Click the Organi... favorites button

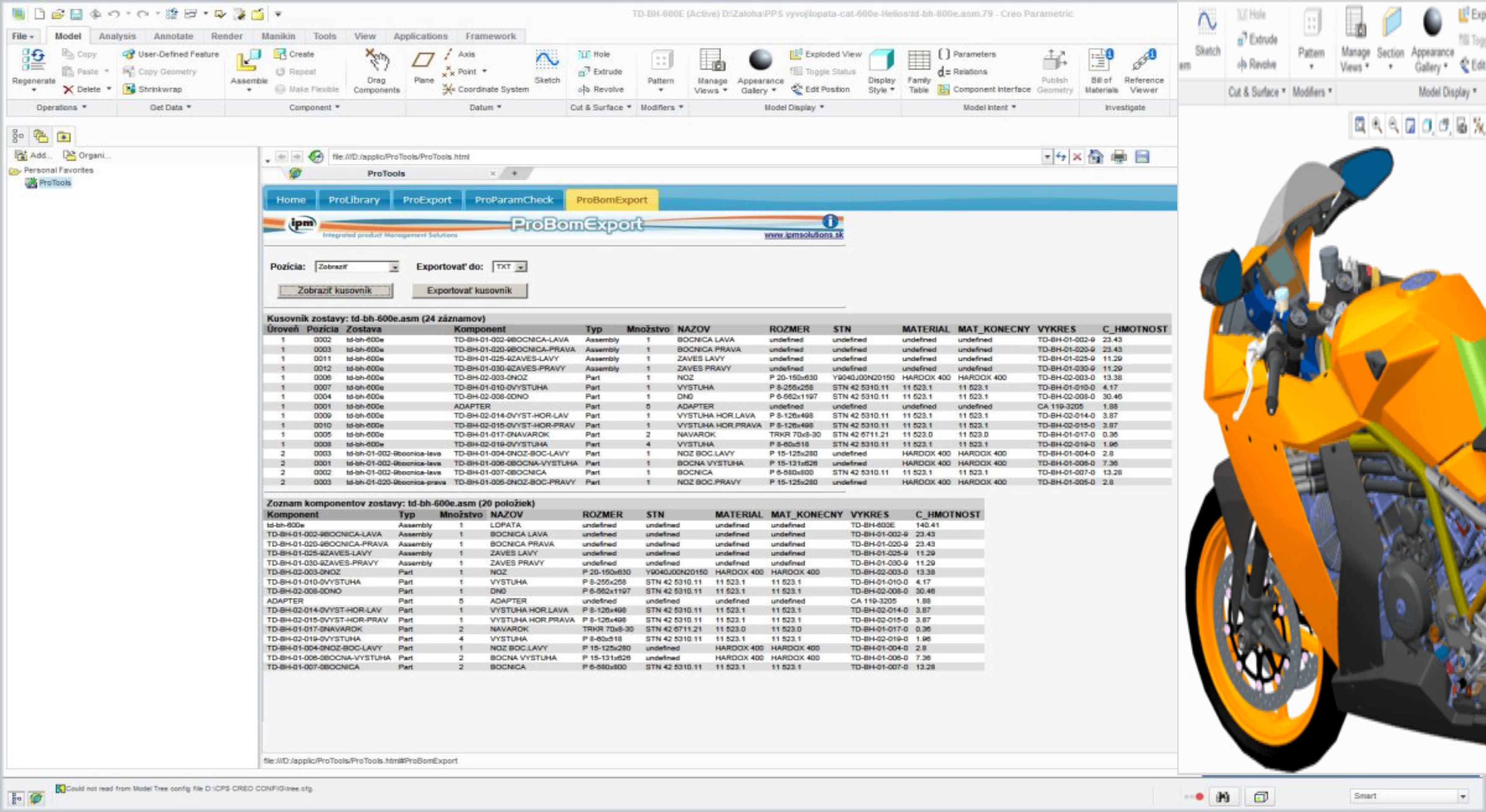(86, 155)
